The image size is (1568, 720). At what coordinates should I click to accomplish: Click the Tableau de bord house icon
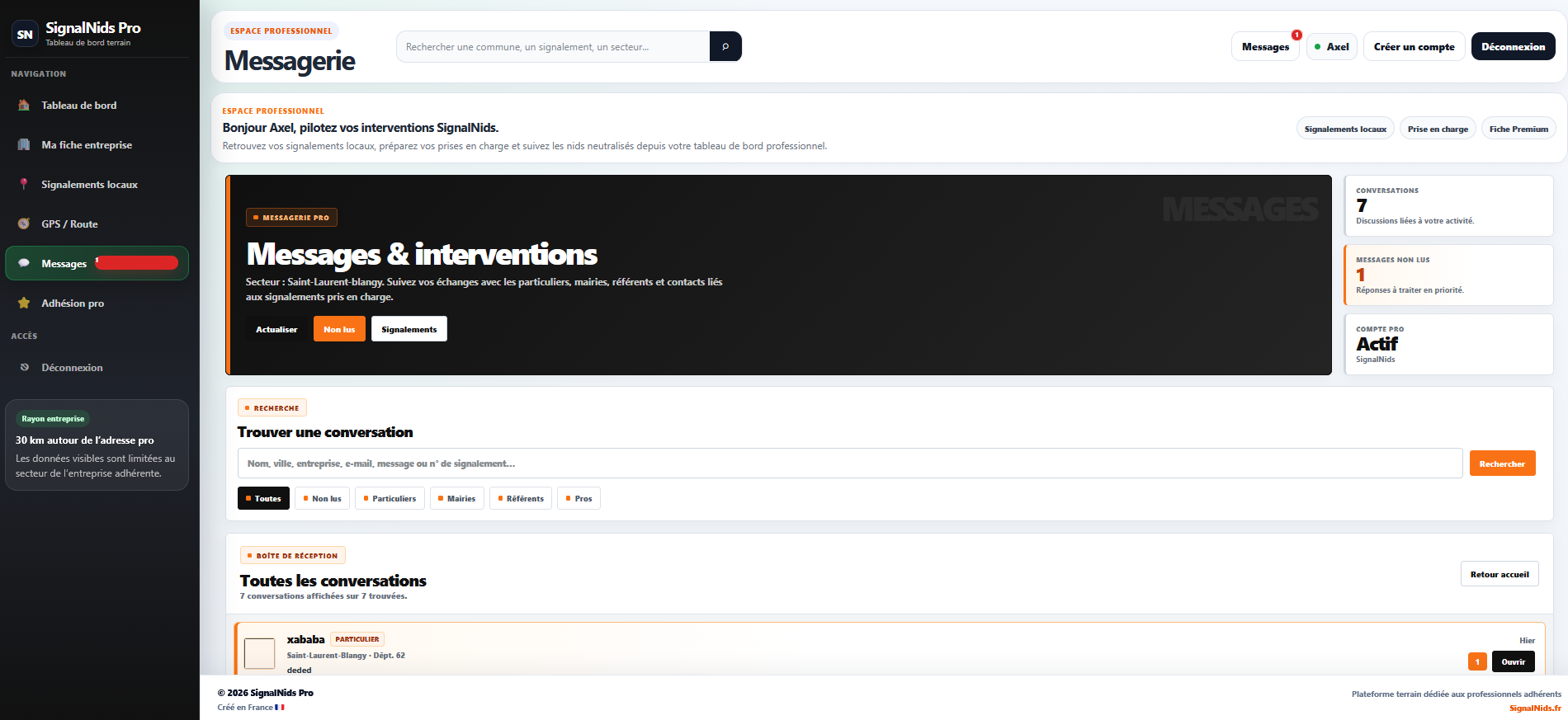[x=24, y=106]
